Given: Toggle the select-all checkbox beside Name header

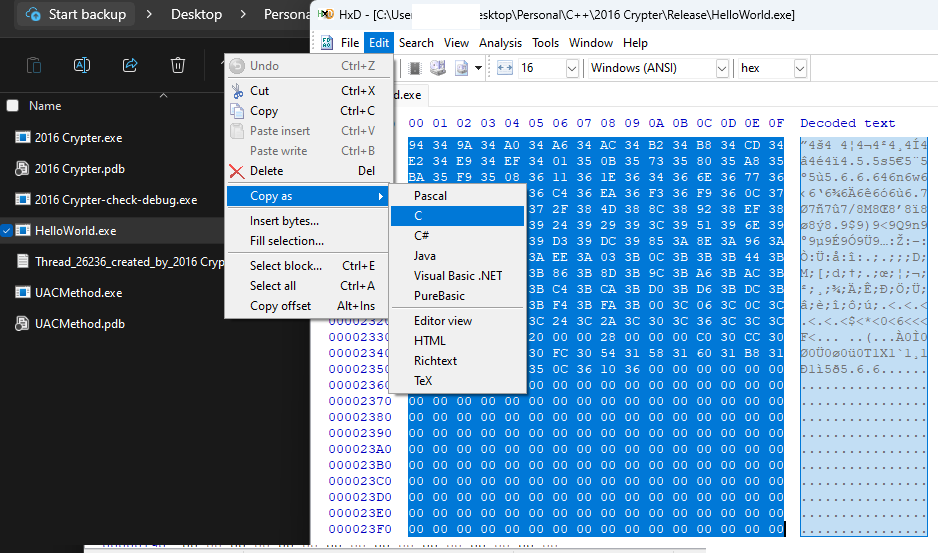Looking at the screenshot, I should [12, 106].
